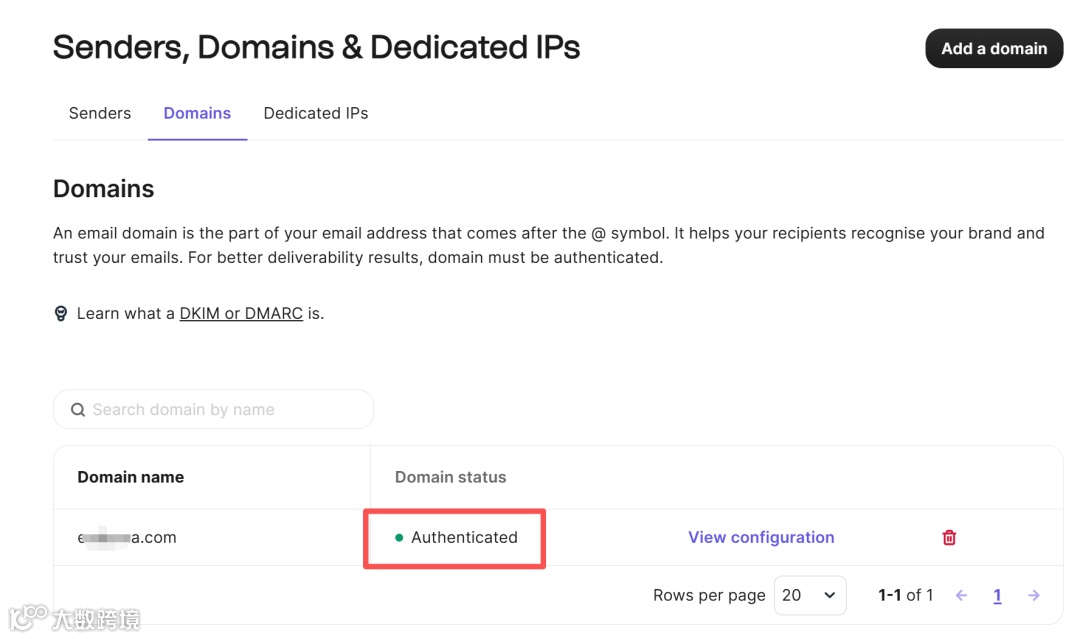The width and height of the screenshot is (1080, 639).
Task: Click the magnifier search icon
Action: 78,410
